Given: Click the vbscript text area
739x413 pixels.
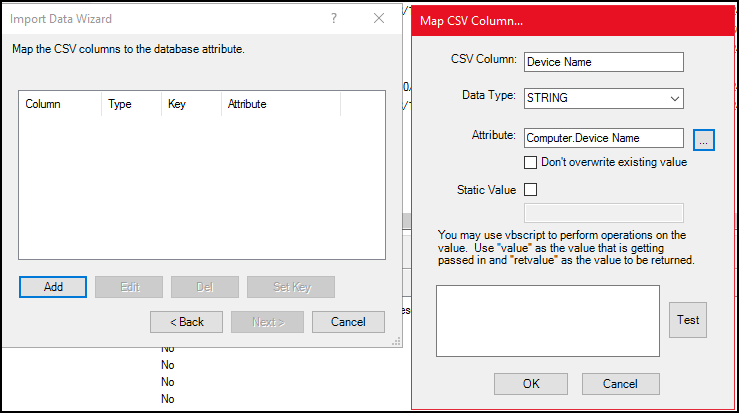Looking at the screenshot, I should 548,320.
